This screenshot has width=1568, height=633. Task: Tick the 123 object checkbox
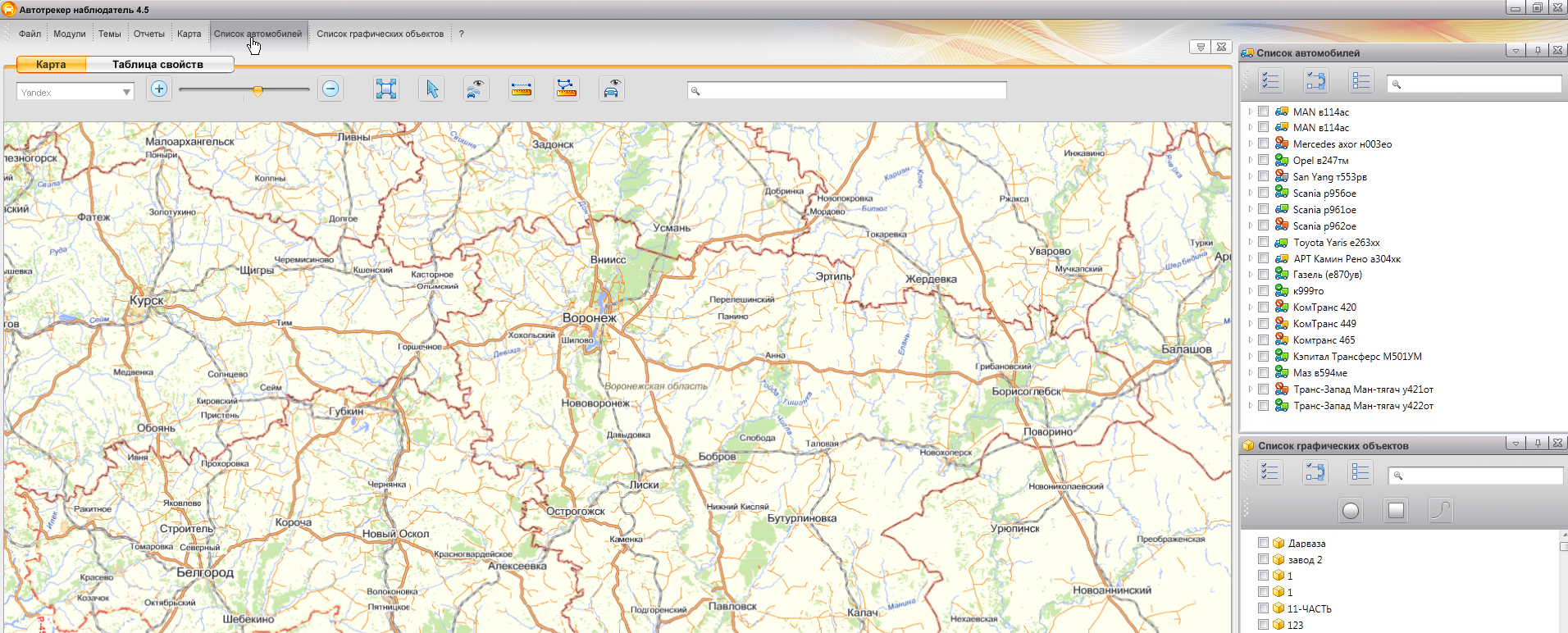(1264, 625)
